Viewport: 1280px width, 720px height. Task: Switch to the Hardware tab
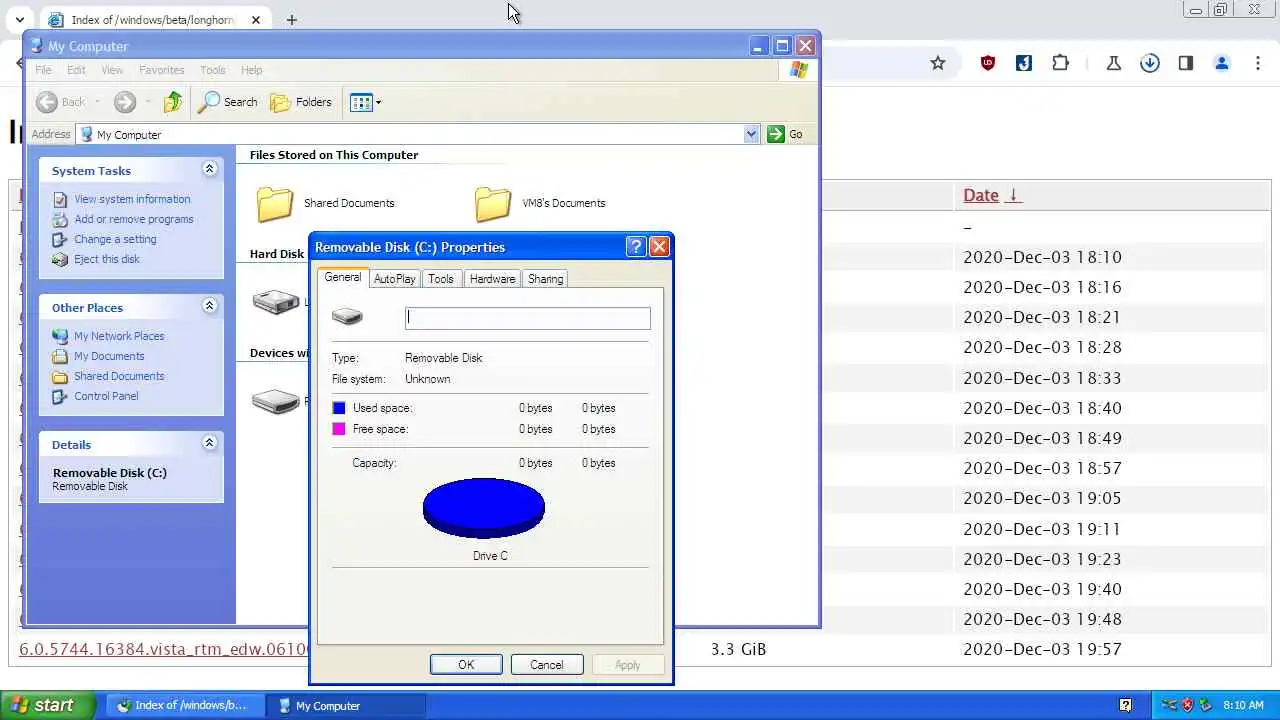(x=492, y=279)
